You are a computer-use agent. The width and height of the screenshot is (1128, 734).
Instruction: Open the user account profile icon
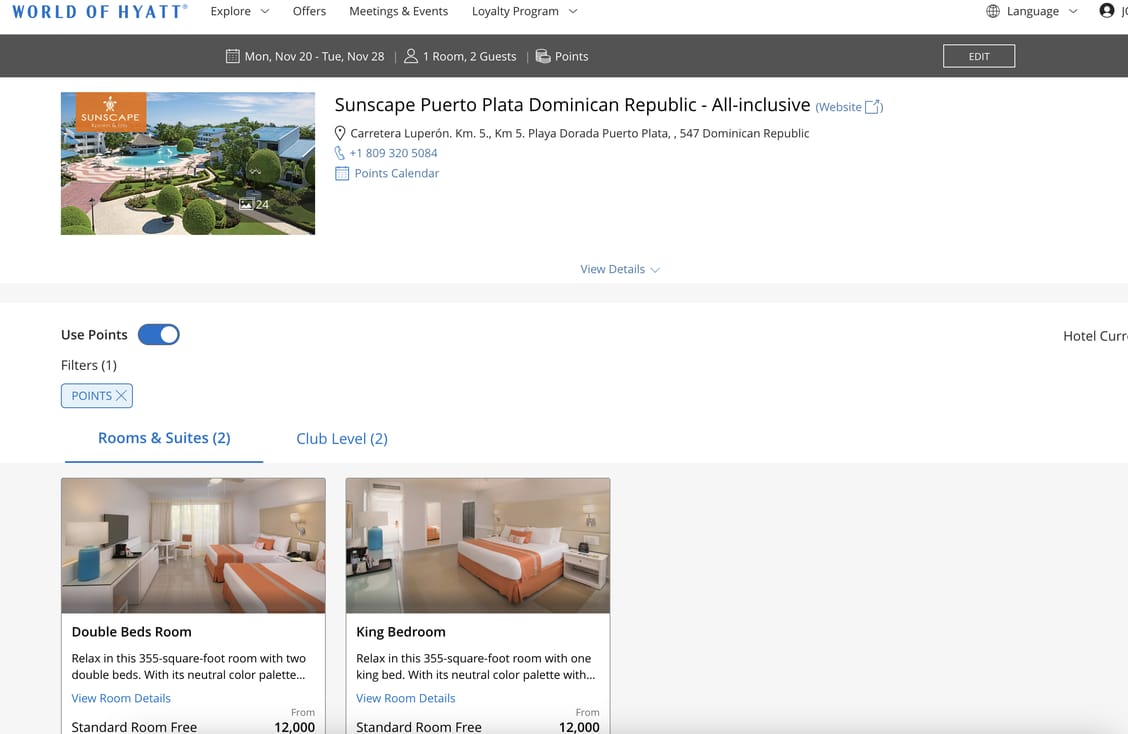tap(1106, 11)
